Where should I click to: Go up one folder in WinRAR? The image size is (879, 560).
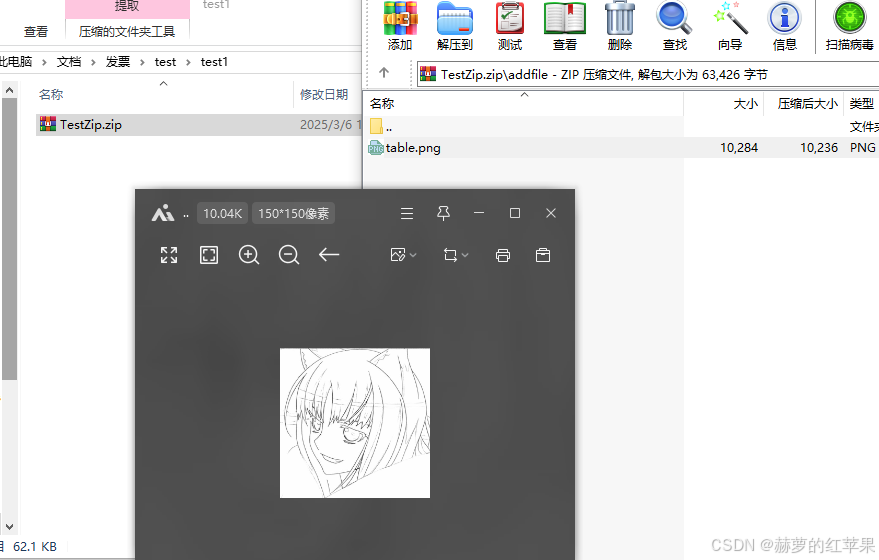[384, 72]
